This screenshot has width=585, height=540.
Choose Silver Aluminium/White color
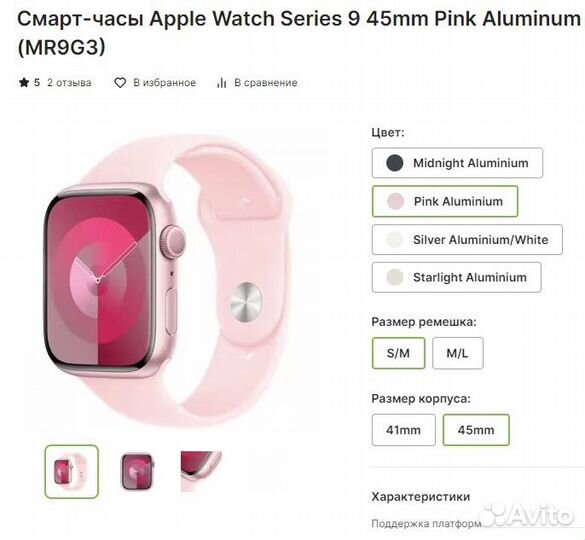tap(467, 240)
